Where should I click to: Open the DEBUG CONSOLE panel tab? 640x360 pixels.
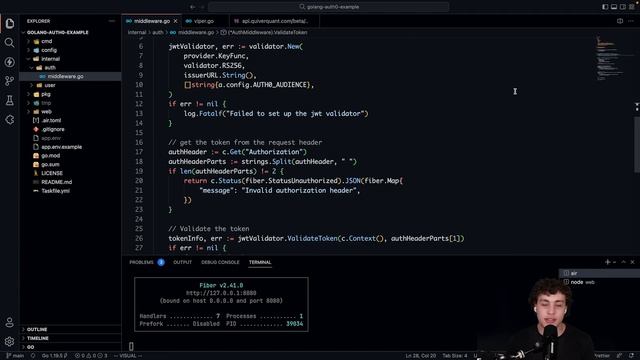220,262
